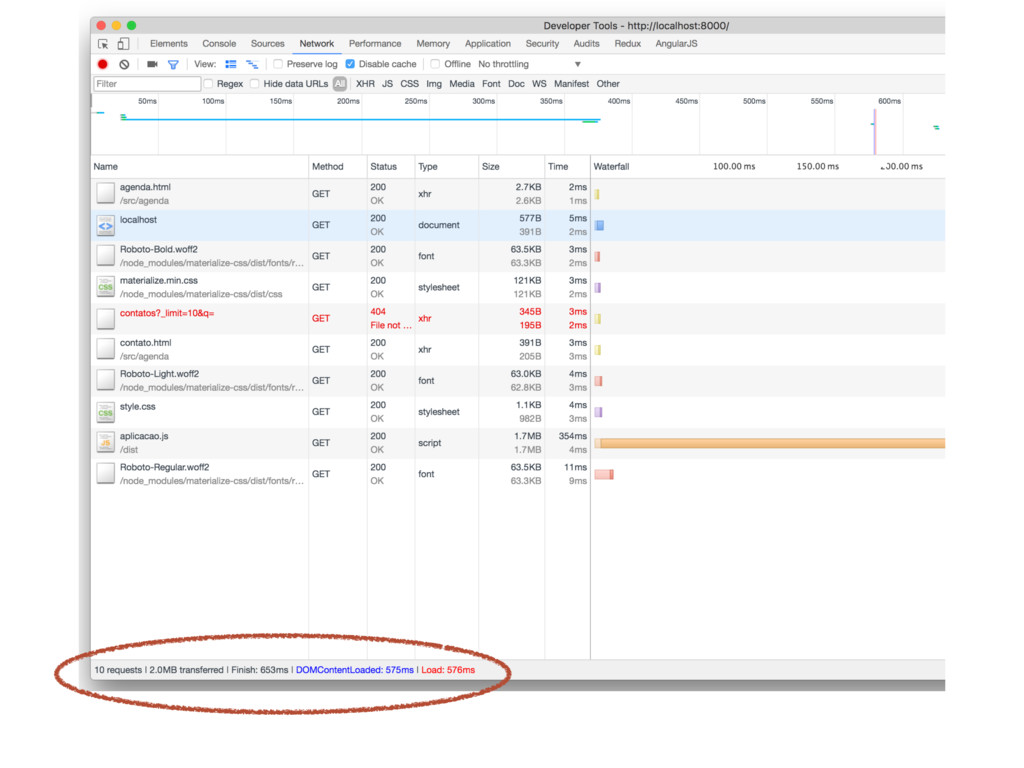Enable Preserve log checkbox
Viewport: 1024px width, 768px height.
(x=279, y=64)
